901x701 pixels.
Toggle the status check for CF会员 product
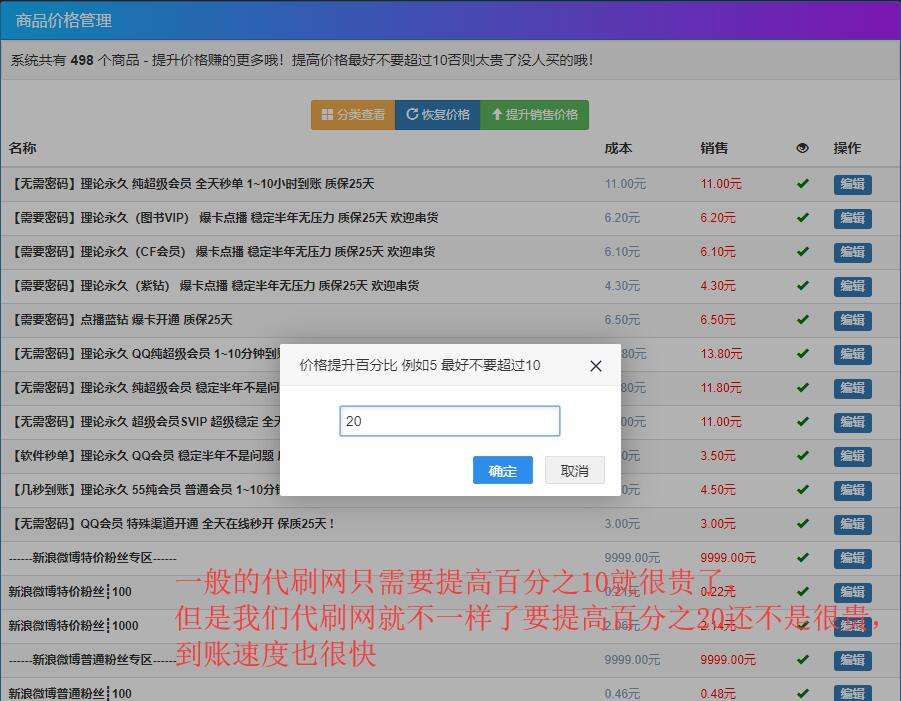click(x=803, y=252)
